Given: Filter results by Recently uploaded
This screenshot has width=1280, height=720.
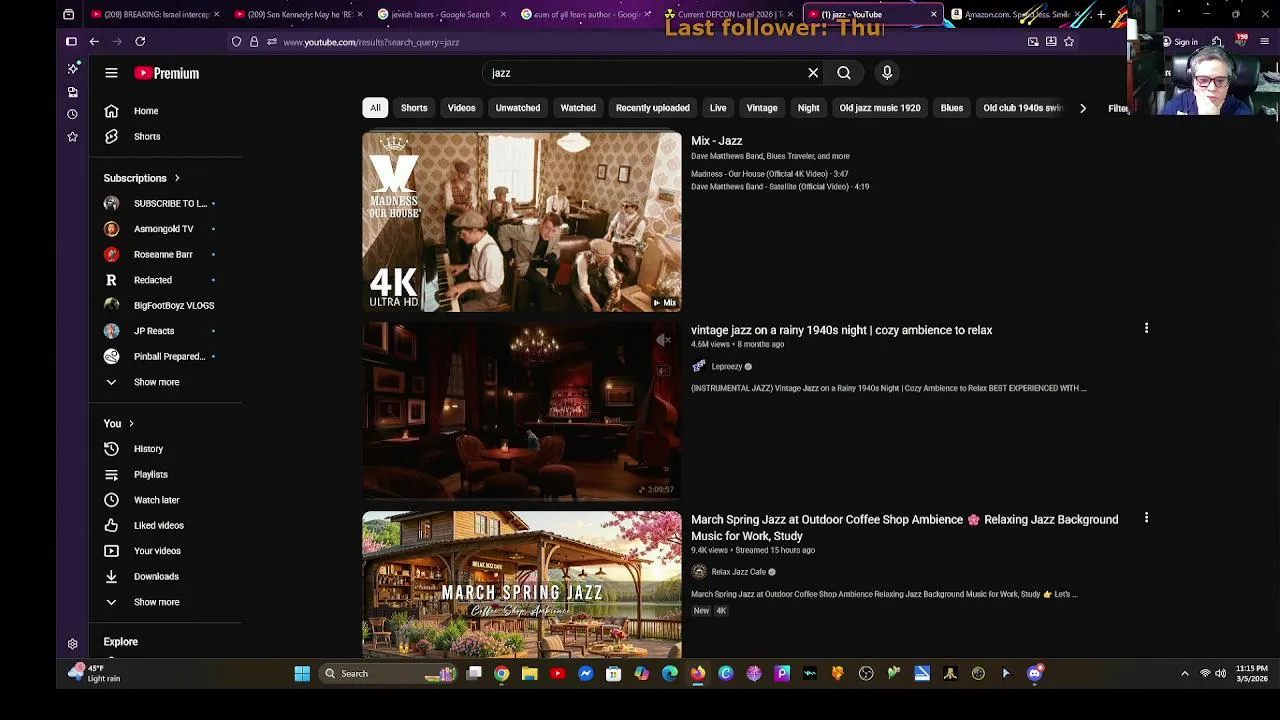Looking at the screenshot, I should coord(652,108).
